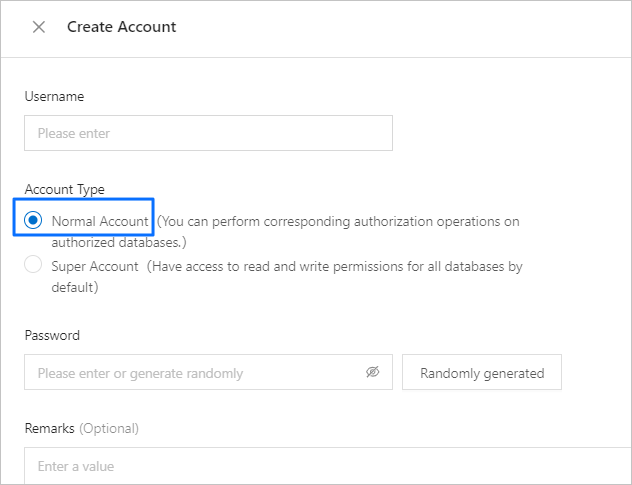Click the Password field label
The image size is (632, 485).
(x=52, y=335)
